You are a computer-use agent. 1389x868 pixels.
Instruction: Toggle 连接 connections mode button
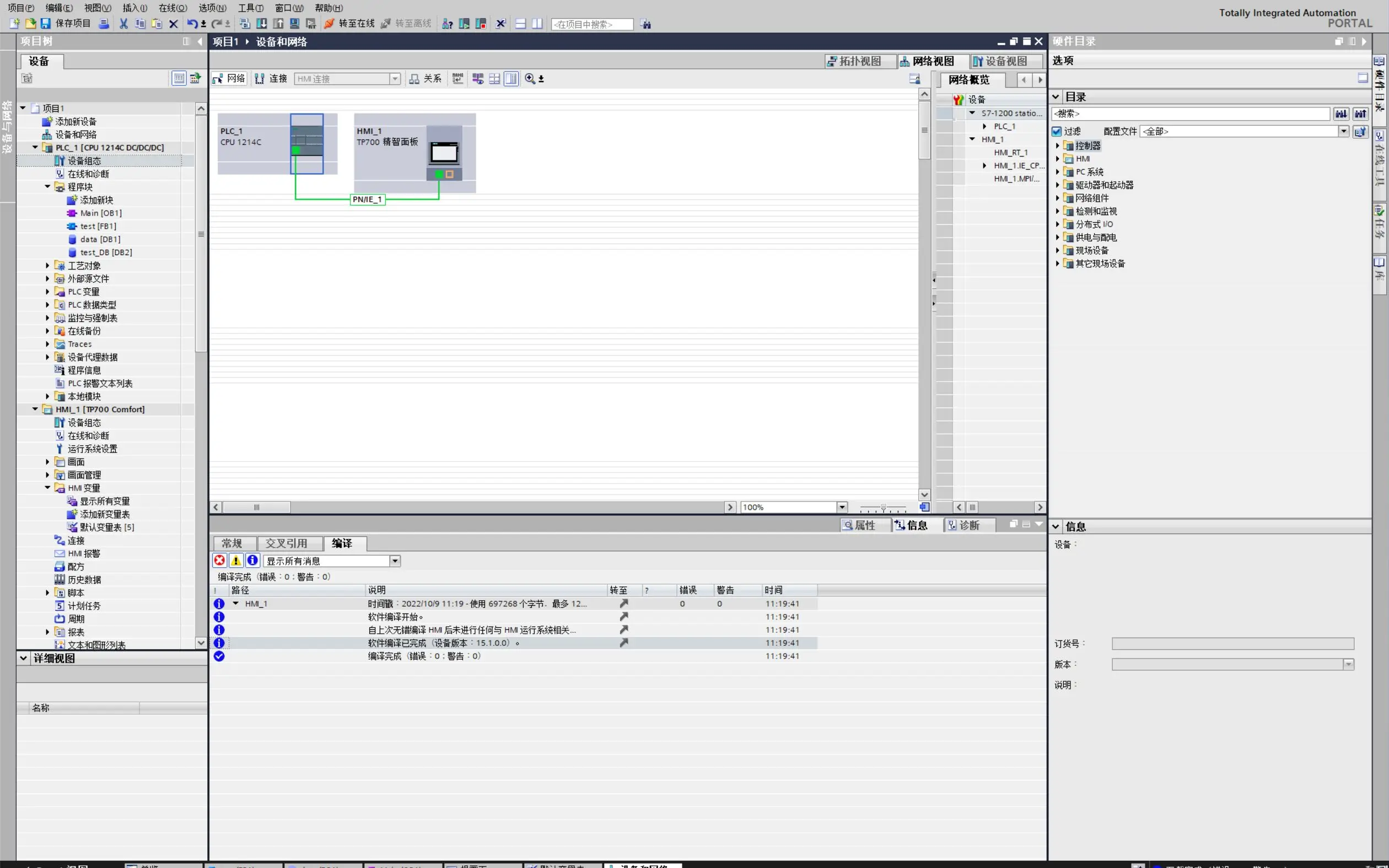[270, 79]
